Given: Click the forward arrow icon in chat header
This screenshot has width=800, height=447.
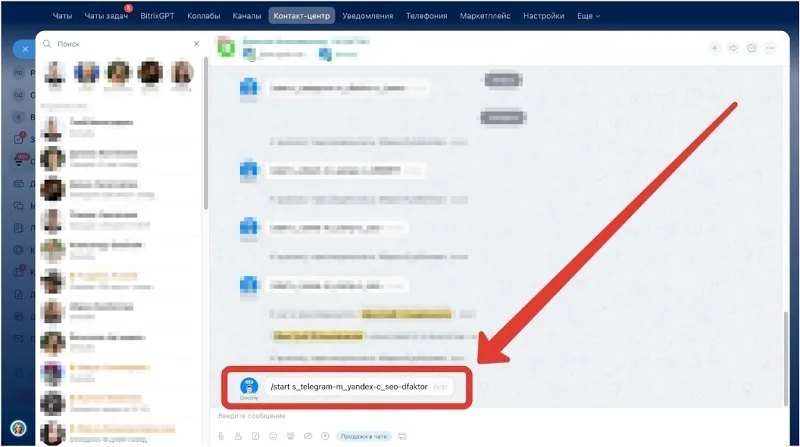Looking at the screenshot, I should tap(733, 48).
